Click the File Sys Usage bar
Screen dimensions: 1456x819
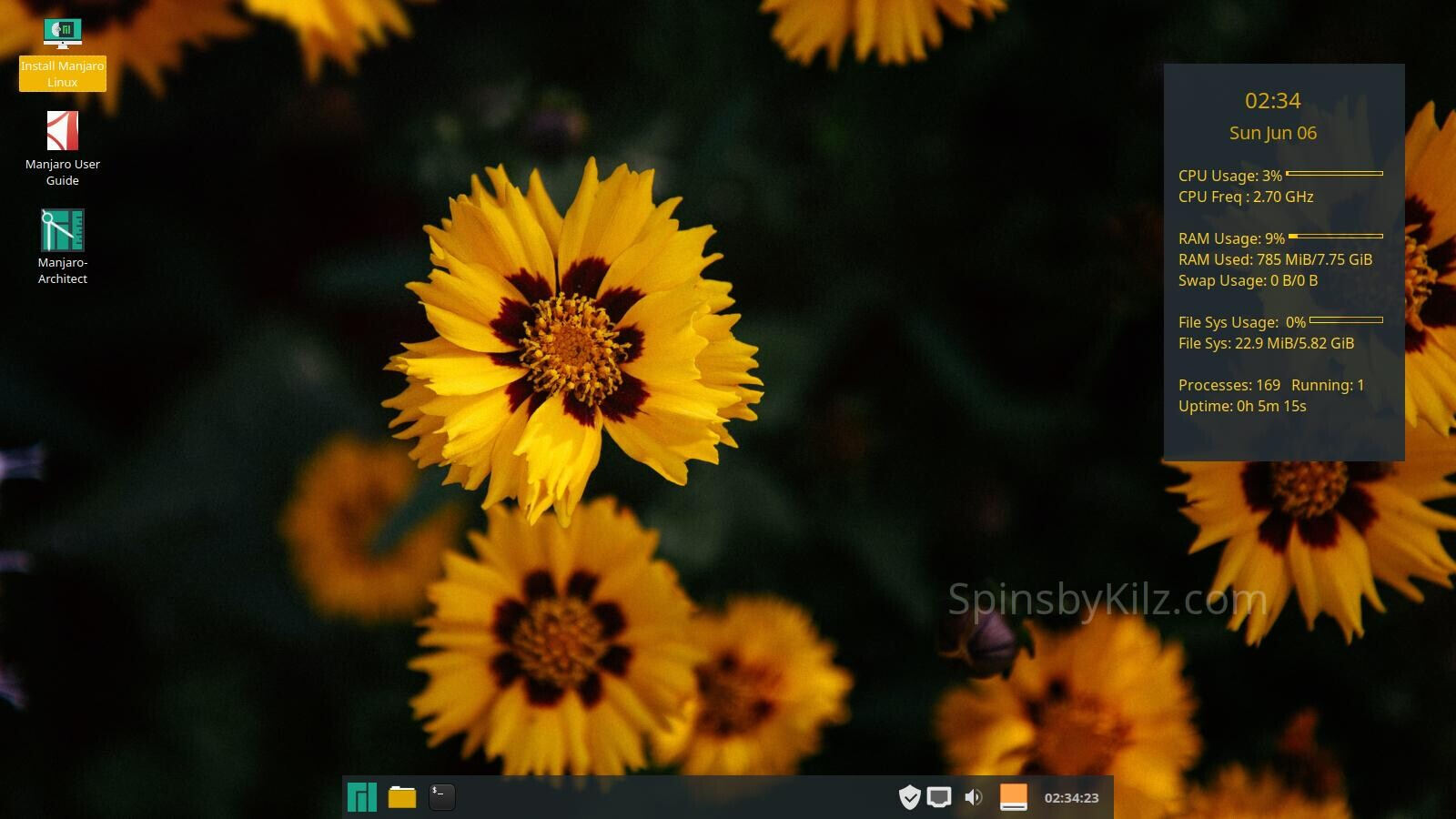coord(1346,319)
